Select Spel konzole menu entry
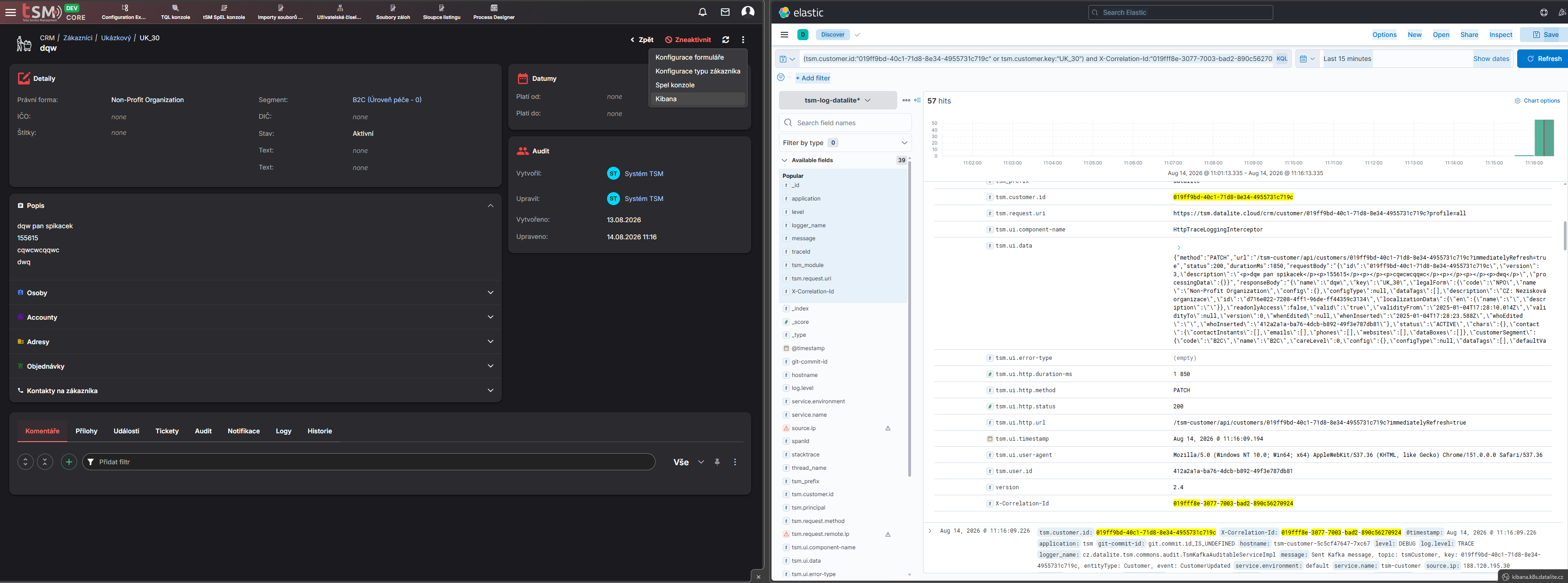 (x=698, y=85)
